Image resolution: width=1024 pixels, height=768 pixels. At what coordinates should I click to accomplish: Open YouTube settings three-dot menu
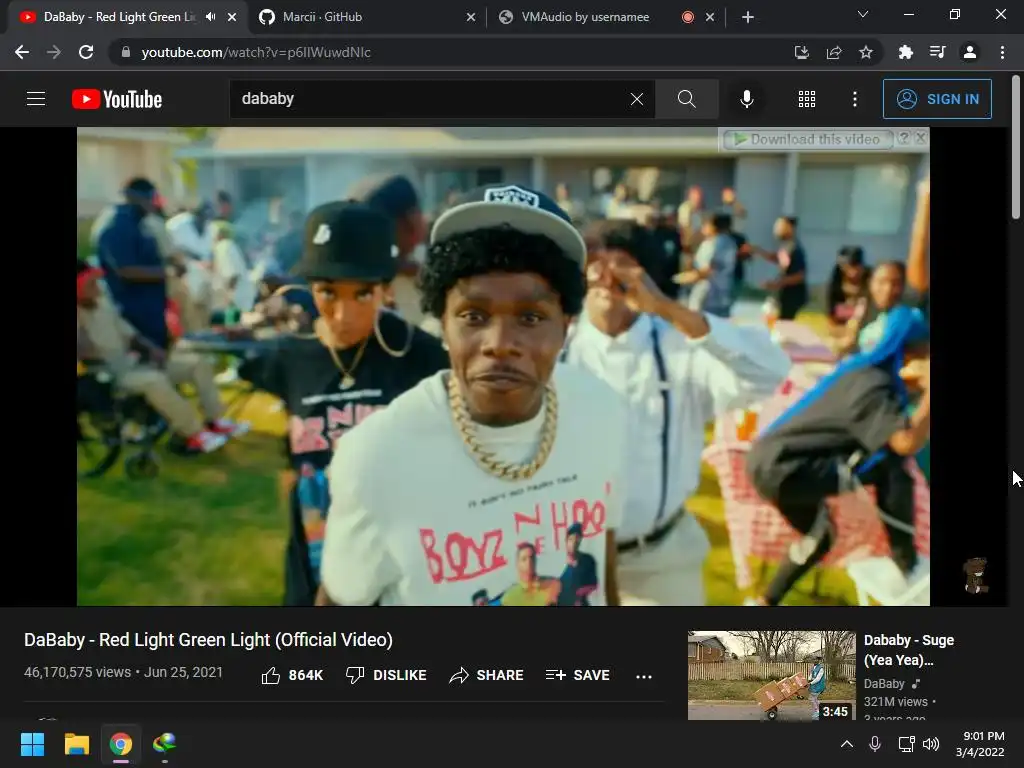(x=855, y=99)
